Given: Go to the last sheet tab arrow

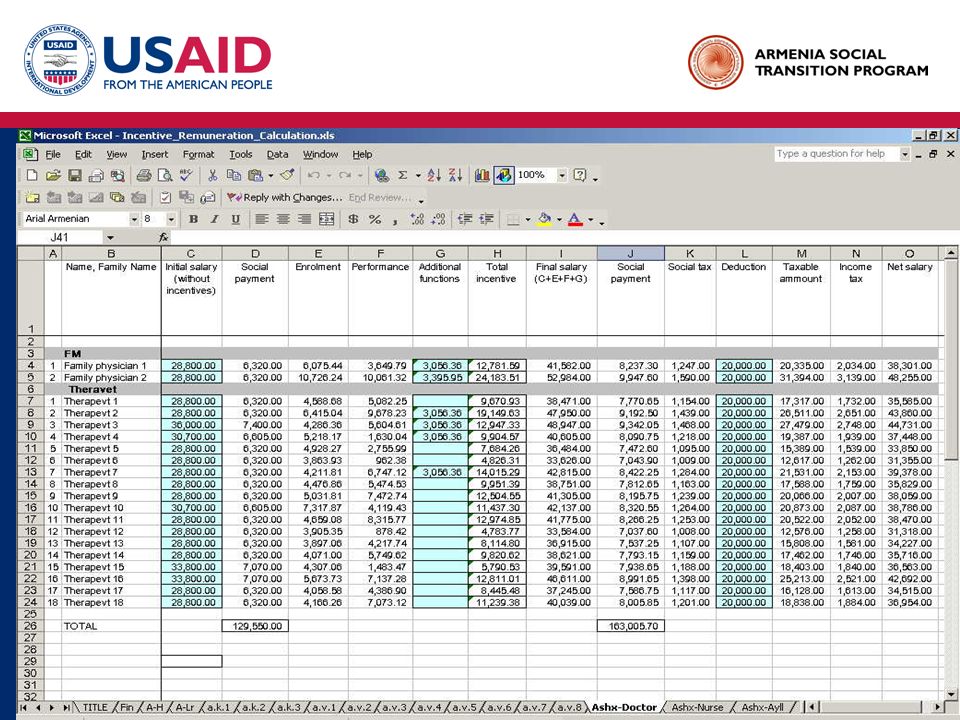Looking at the screenshot, I should tap(66, 707).
